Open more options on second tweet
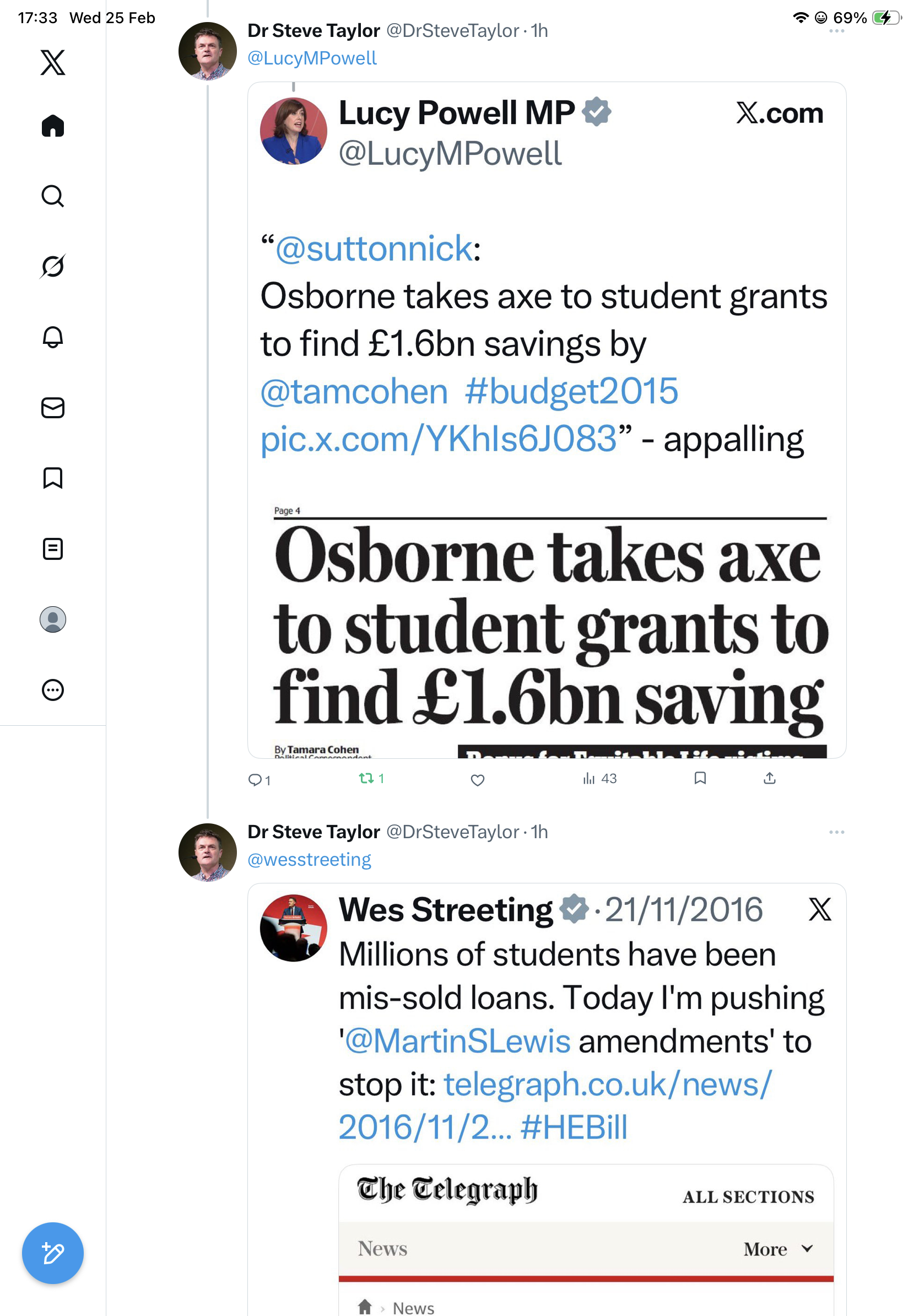The width and height of the screenshot is (919, 1316). point(836,832)
